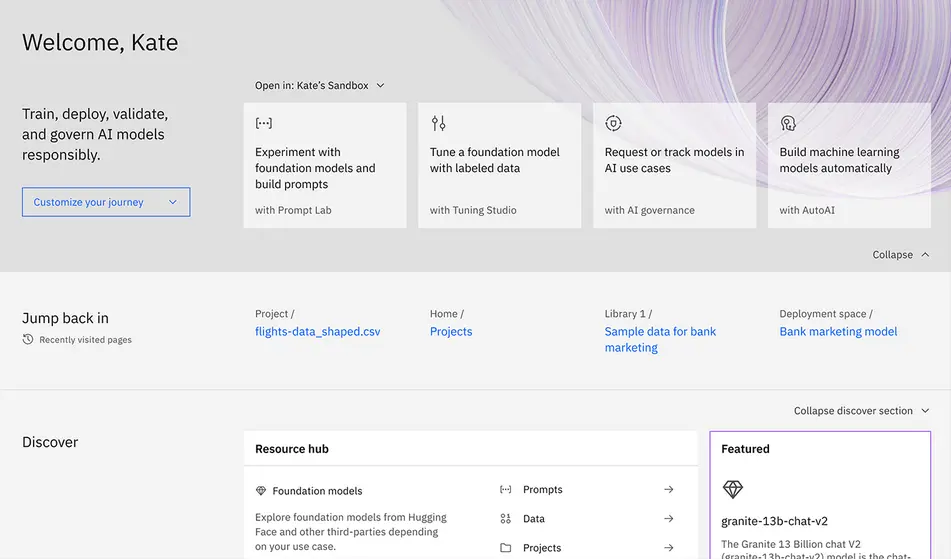Click the 'Project /' label

click(x=274, y=313)
